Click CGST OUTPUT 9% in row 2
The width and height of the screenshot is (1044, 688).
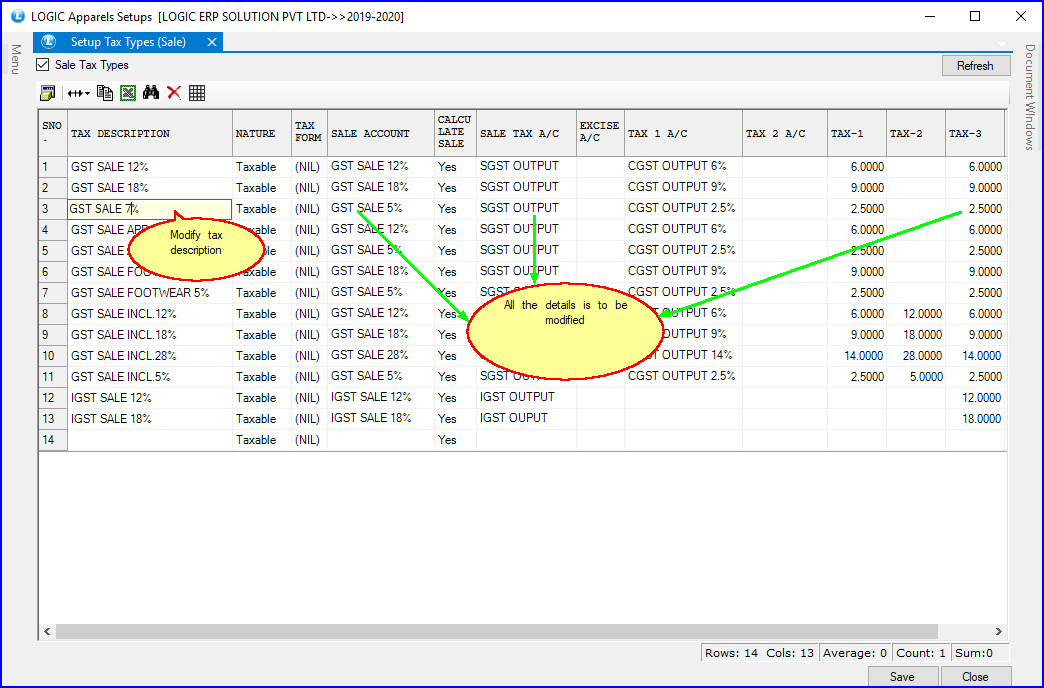click(x=683, y=187)
